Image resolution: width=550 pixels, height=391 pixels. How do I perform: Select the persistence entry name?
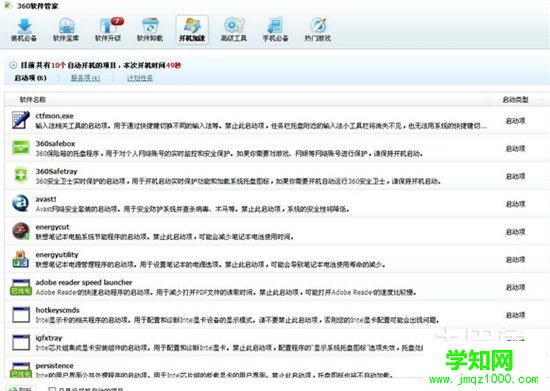coord(54,366)
